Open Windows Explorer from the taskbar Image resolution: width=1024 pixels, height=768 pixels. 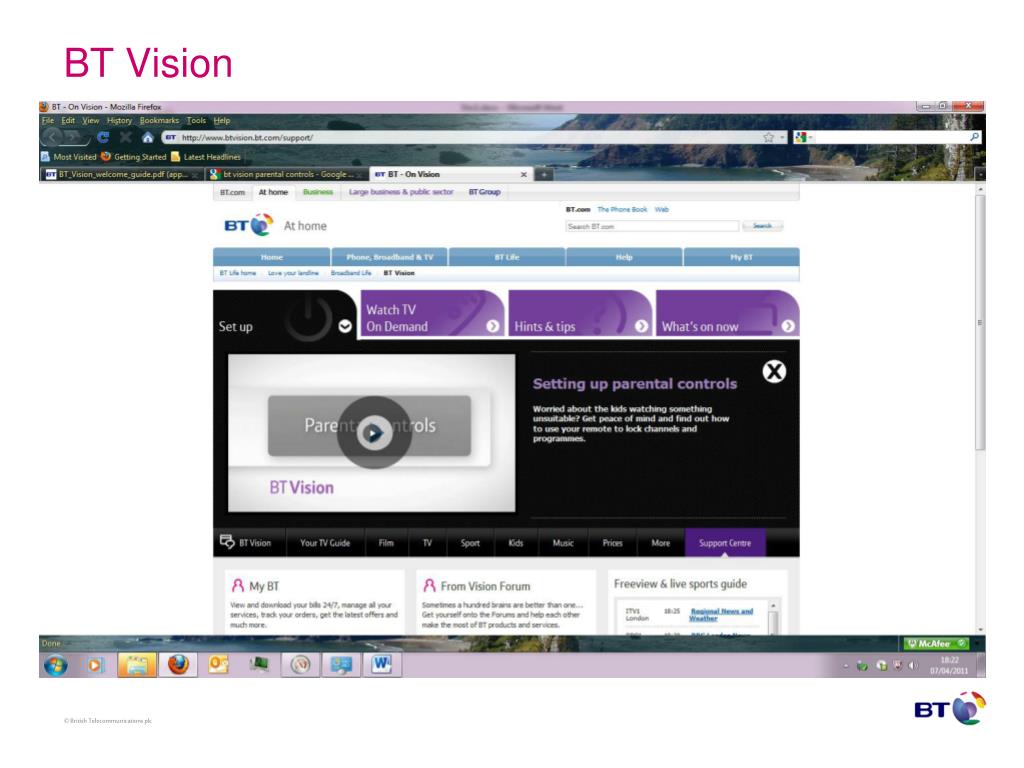[x=136, y=665]
